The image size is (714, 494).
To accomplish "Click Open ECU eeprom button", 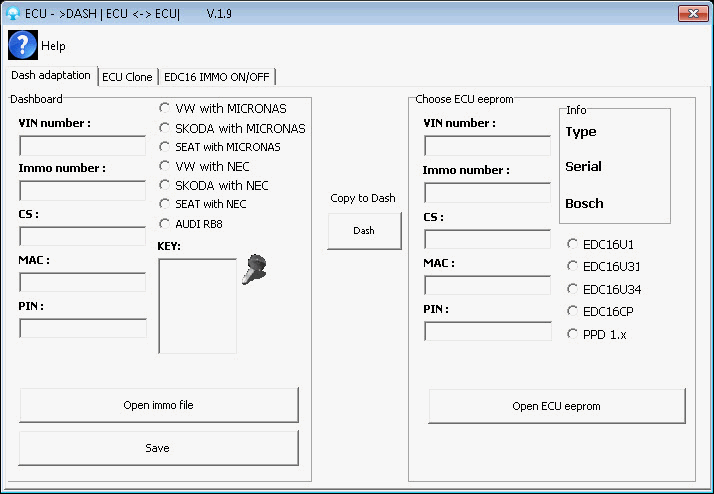I will [x=557, y=406].
